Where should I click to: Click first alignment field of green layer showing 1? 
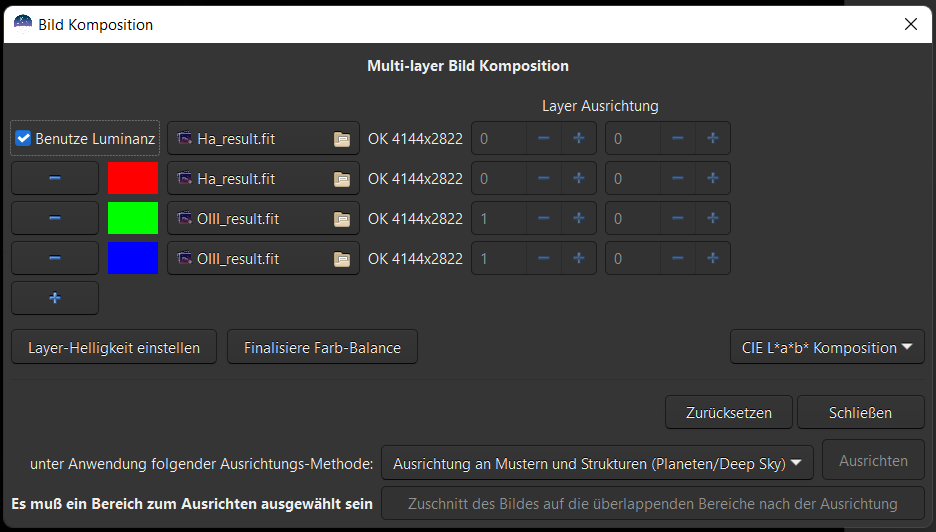coord(499,219)
